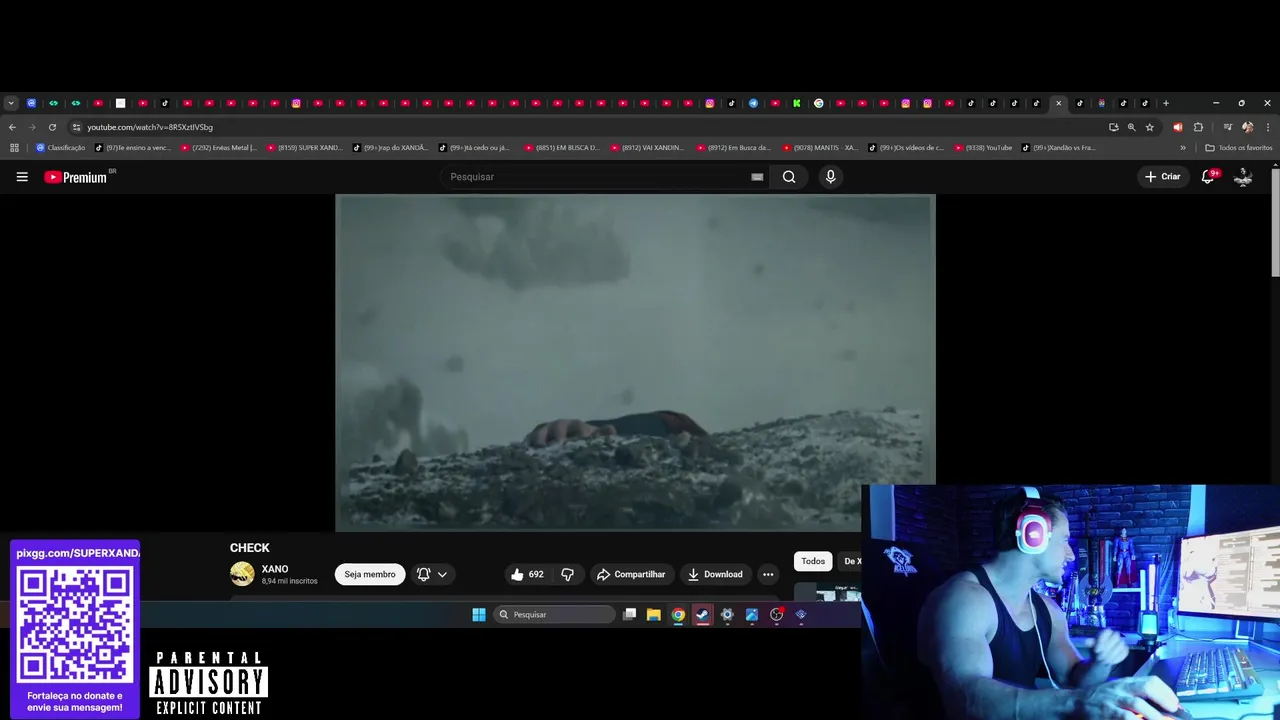Close the active browser tab
This screenshot has height=720, width=1280.
click(x=1059, y=103)
